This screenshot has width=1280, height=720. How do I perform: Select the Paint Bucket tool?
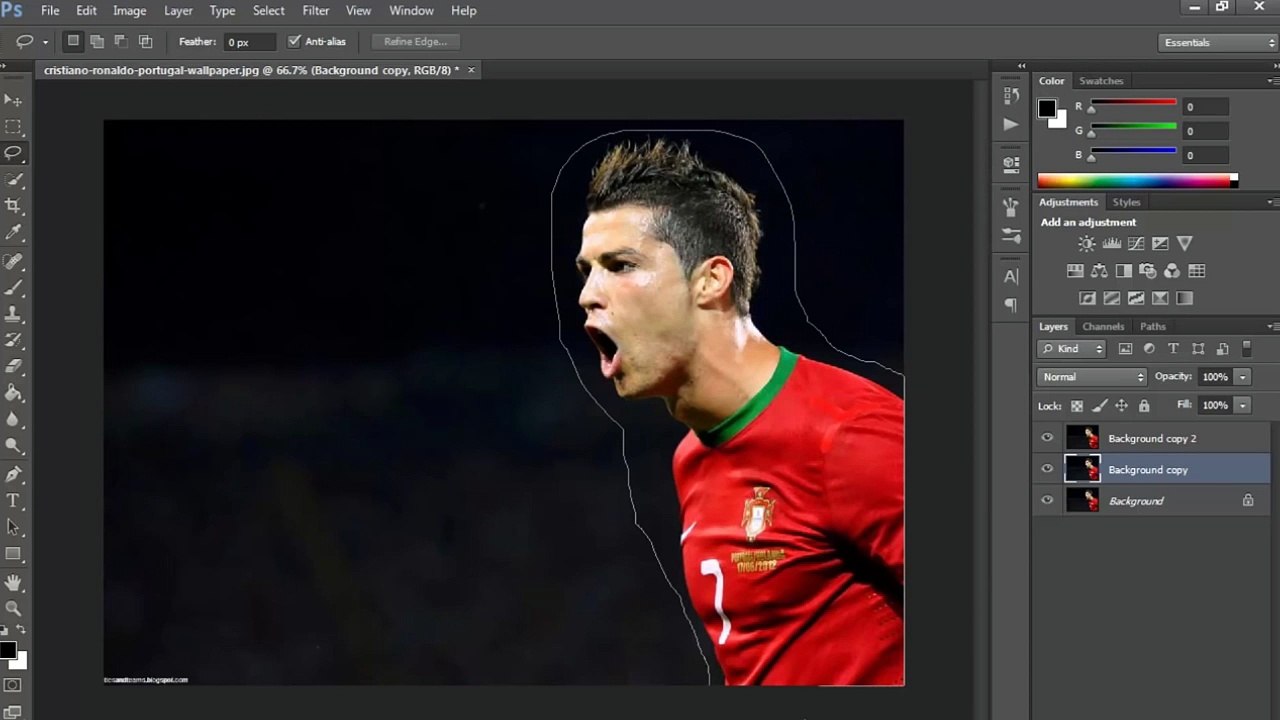click(13, 393)
